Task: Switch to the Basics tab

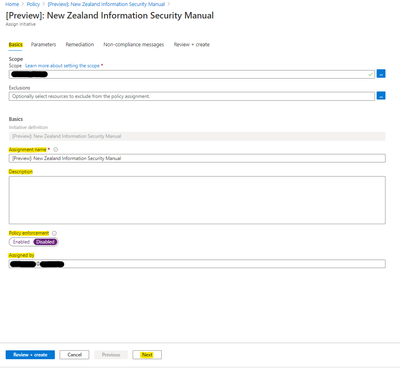Action: click(x=16, y=45)
